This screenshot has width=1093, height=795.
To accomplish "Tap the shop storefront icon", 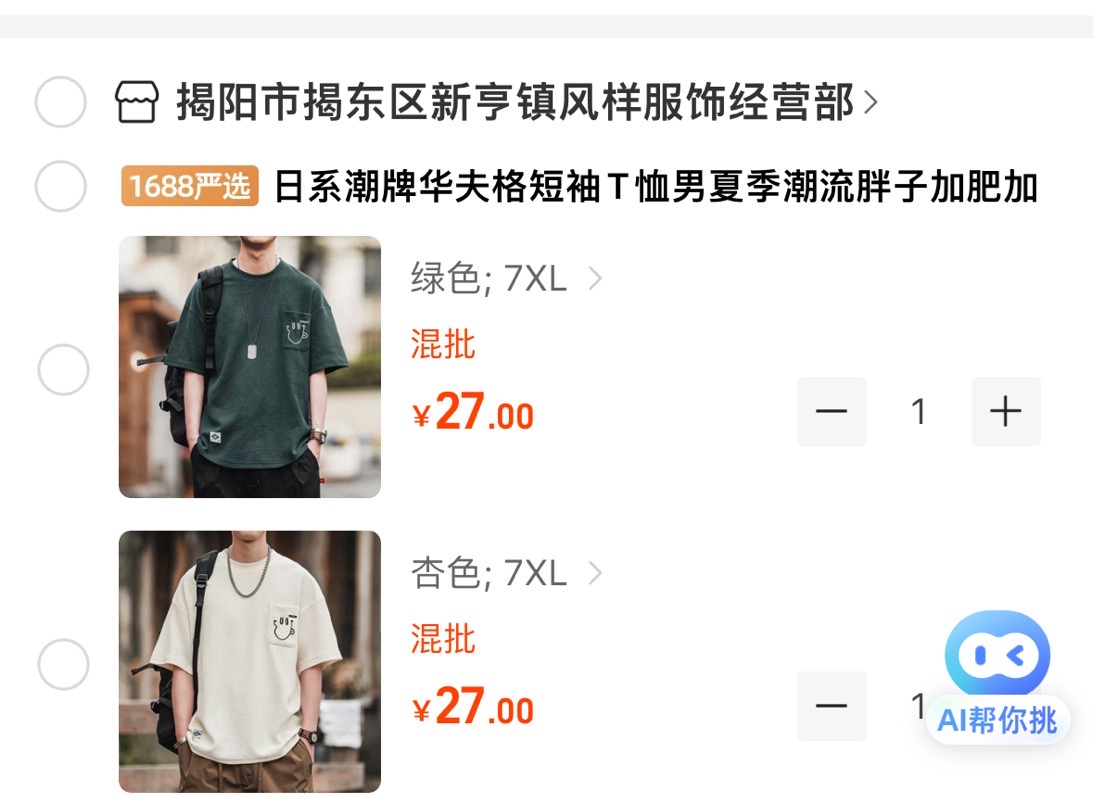I will click(137, 102).
